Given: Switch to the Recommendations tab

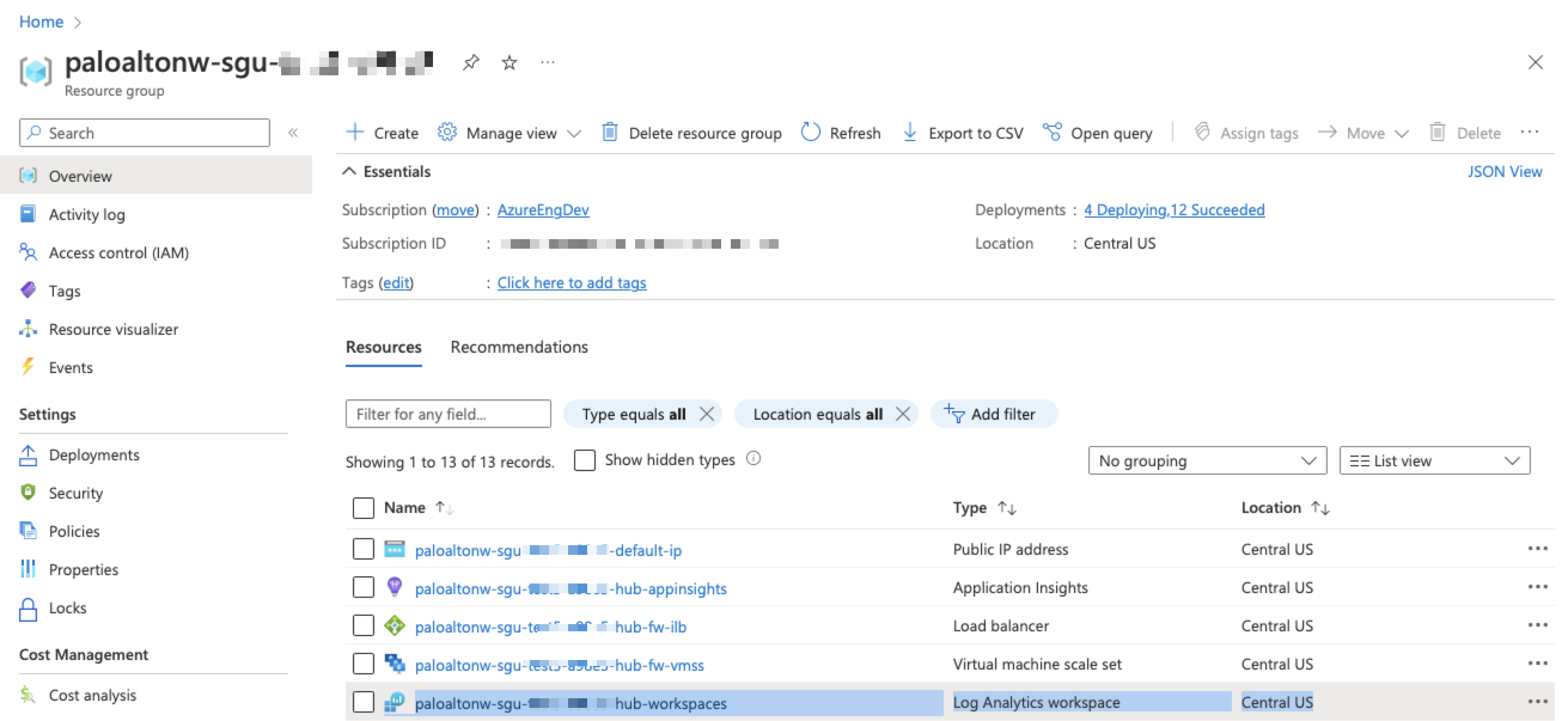Looking at the screenshot, I should (x=518, y=347).
